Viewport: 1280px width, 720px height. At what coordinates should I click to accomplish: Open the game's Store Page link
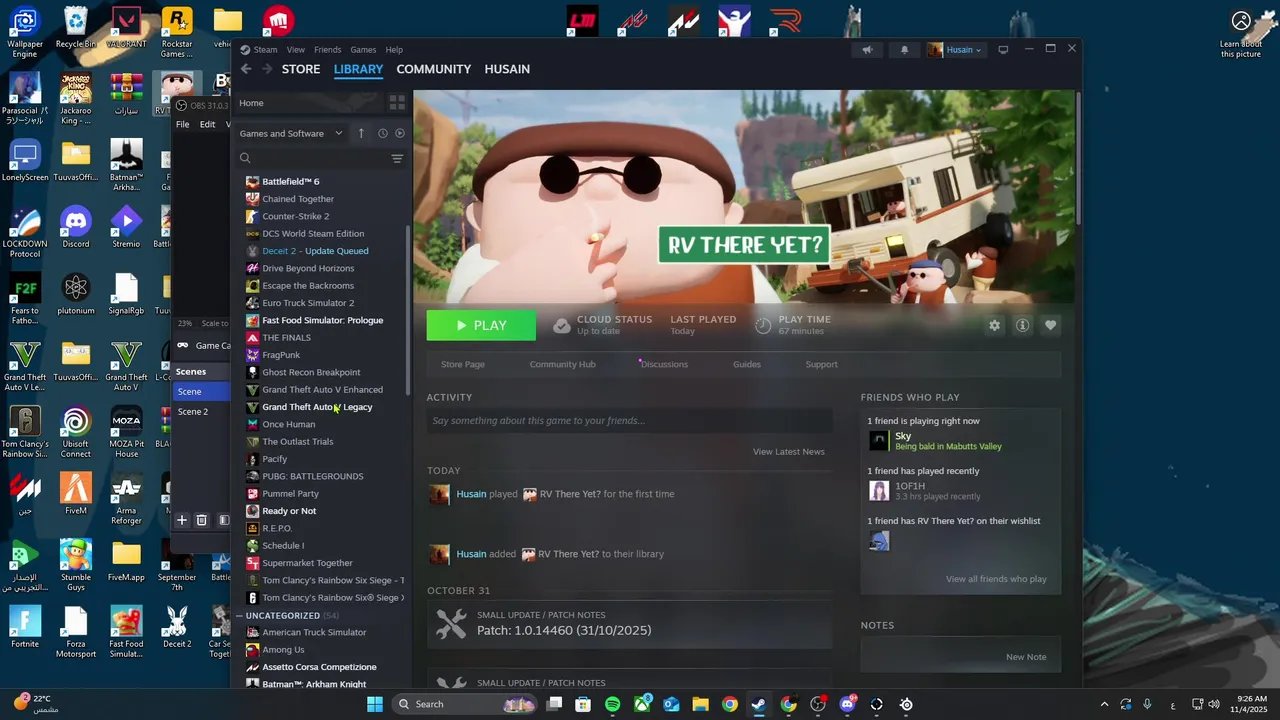pyautogui.click(x=463, y=364)
